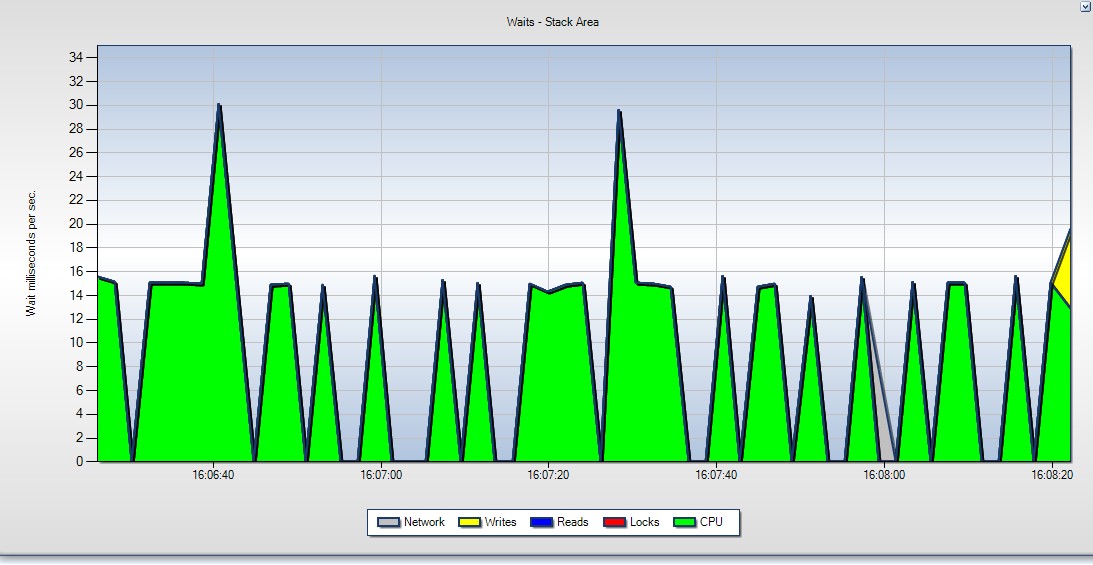Click the y-axis value 18
The width and height of the screenshot is (1093, 565).
tap(76, 247)
